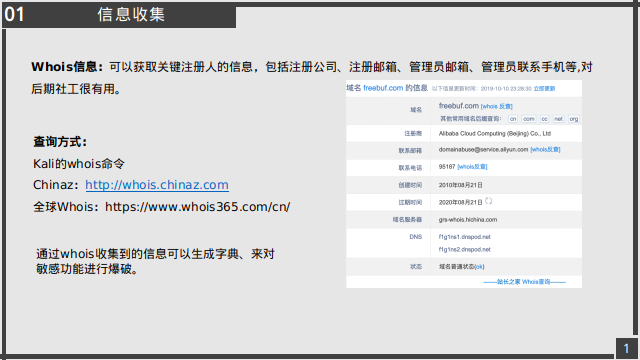Open the 站长之家 Whois查询 footer link

tap(524, 282)
